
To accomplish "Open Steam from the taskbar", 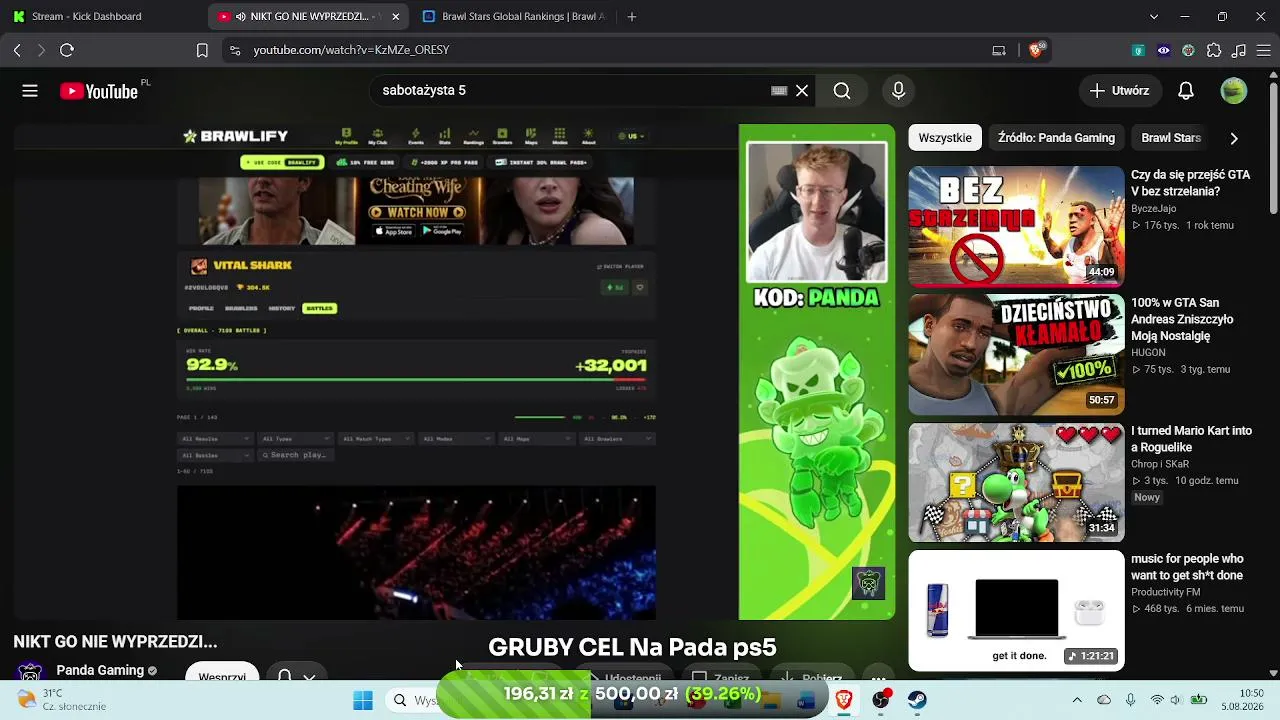I will pyautogui.click(x=917, y=701).
